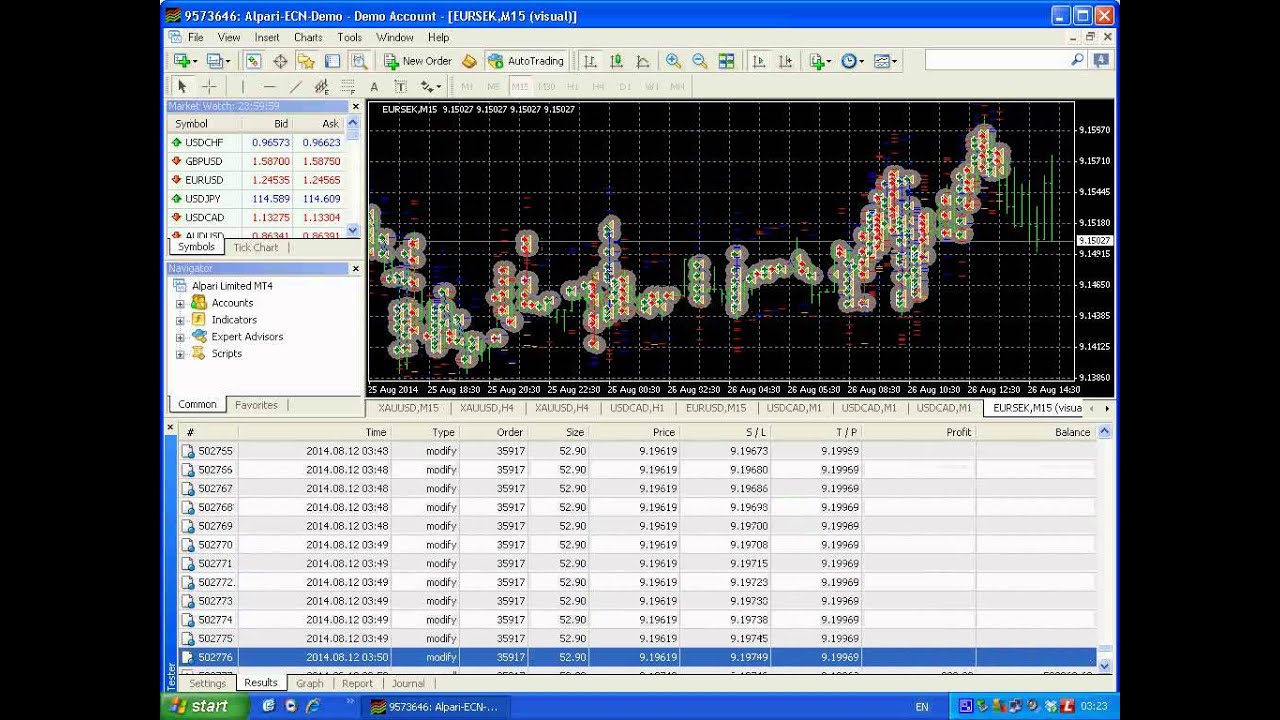Select the Fibonacci retracement tool

347,87
